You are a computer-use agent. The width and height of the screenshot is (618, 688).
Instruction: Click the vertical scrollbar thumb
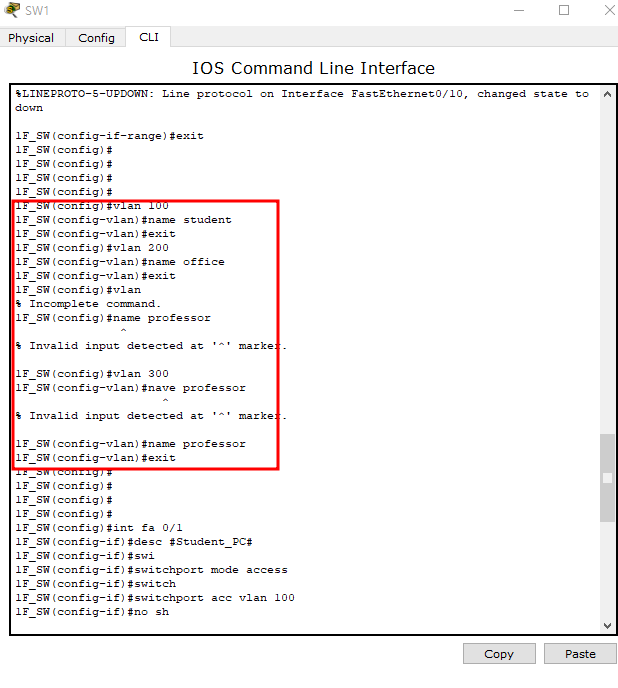point(607,478)
